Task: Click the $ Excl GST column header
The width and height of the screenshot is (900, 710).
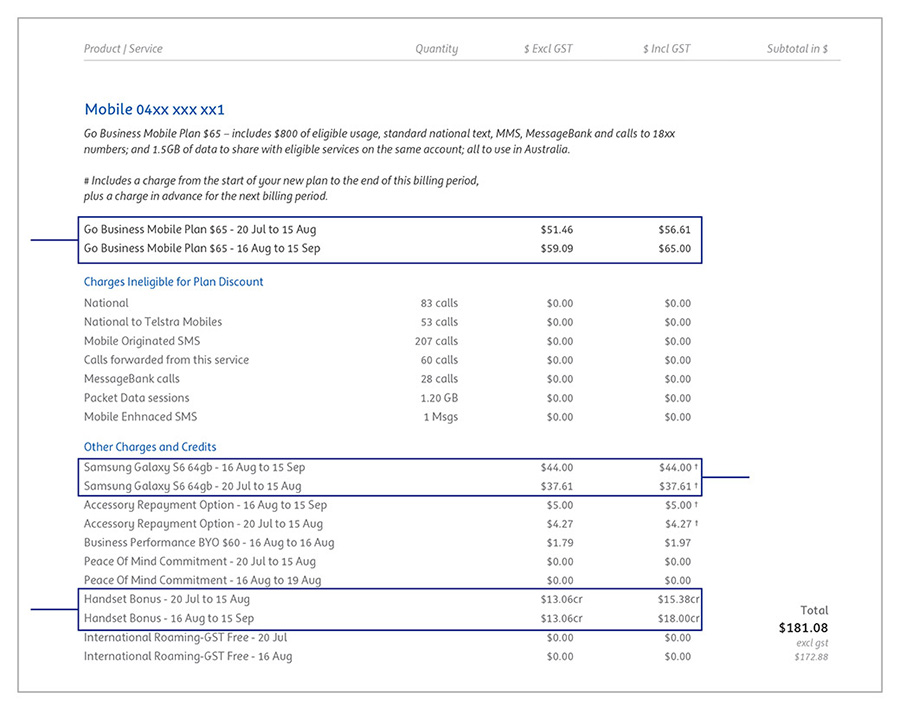Action: (548, 49)
